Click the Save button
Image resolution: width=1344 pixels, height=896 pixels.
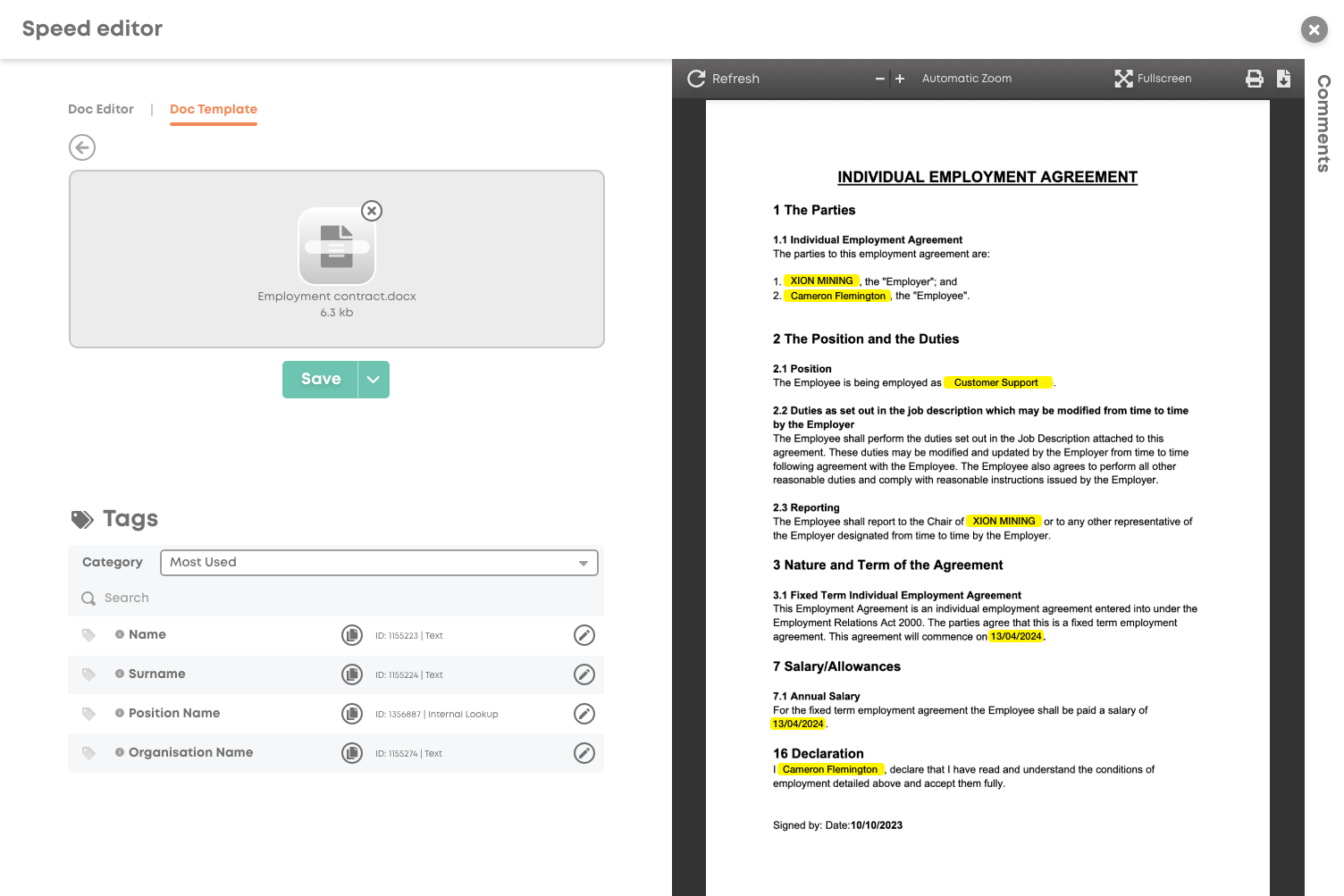(x=321, y=380)
